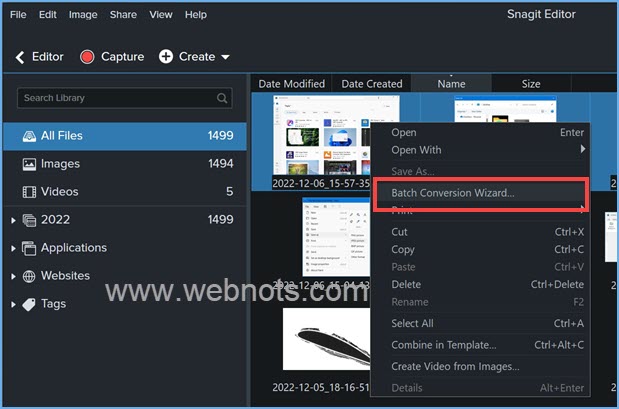The image size is (619, 409).
Task: Choose Copy in the context menu
Action: (480, 250)
